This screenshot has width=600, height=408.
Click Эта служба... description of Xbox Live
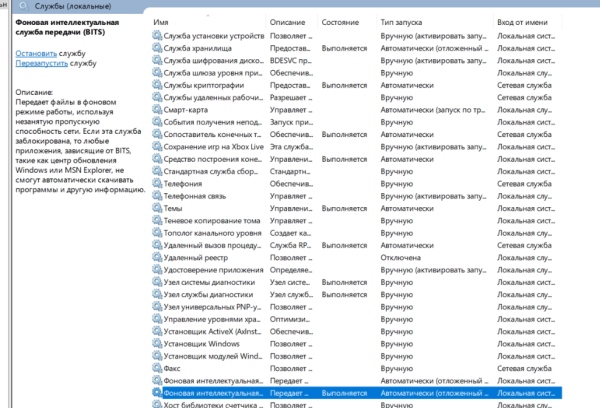pos(291,147)
